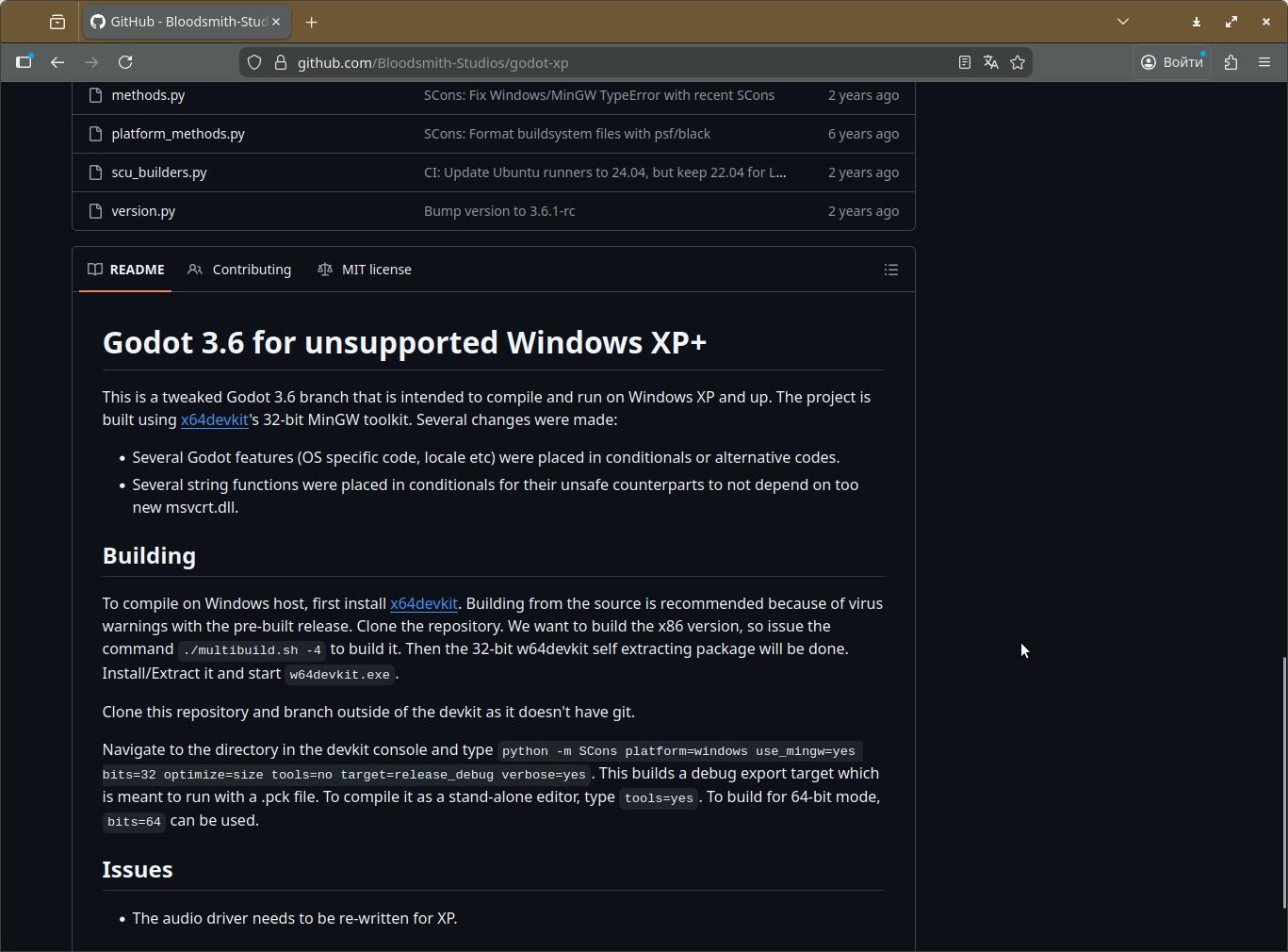Open the methods.py file
This screenshot has height=952, width=1288.
pos(148,95)
